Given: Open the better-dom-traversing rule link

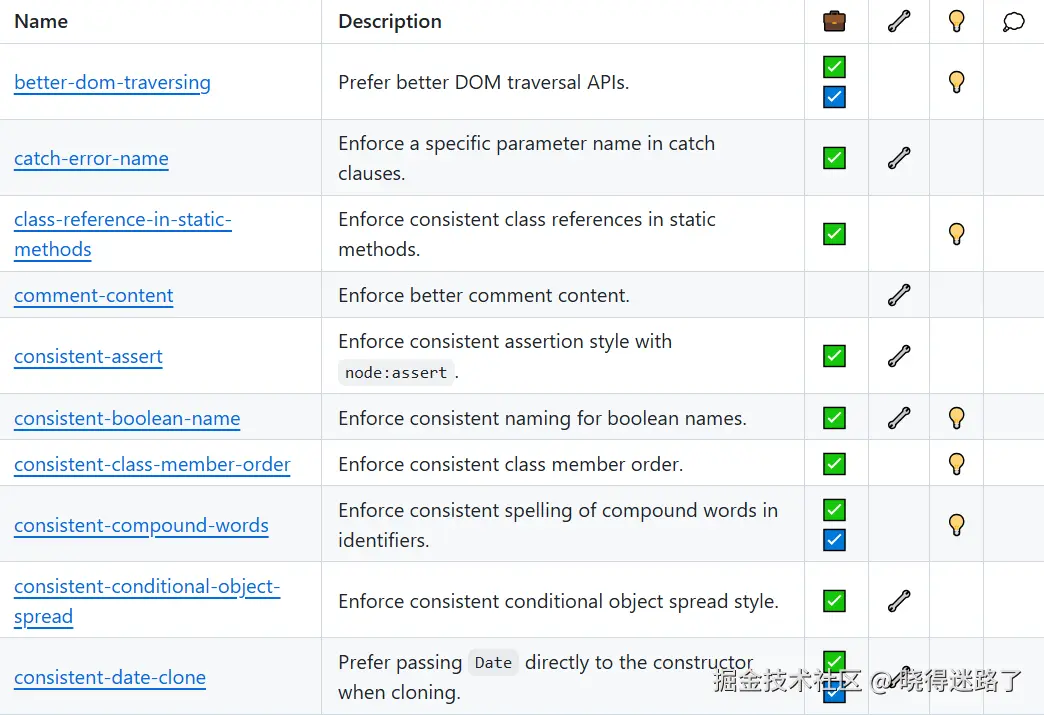Looking at the screenshot, I should click(x=113, y=83).
